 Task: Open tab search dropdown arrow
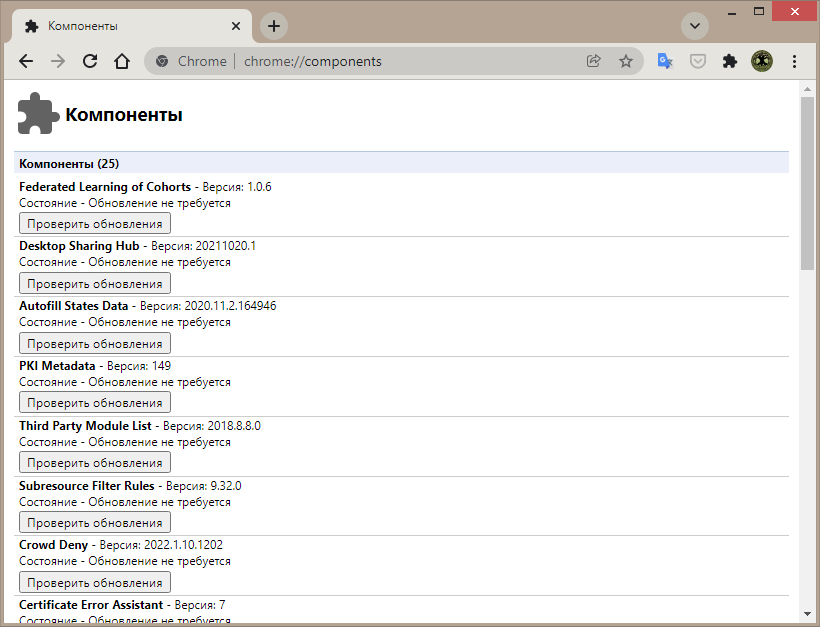(x=695, y=26)
